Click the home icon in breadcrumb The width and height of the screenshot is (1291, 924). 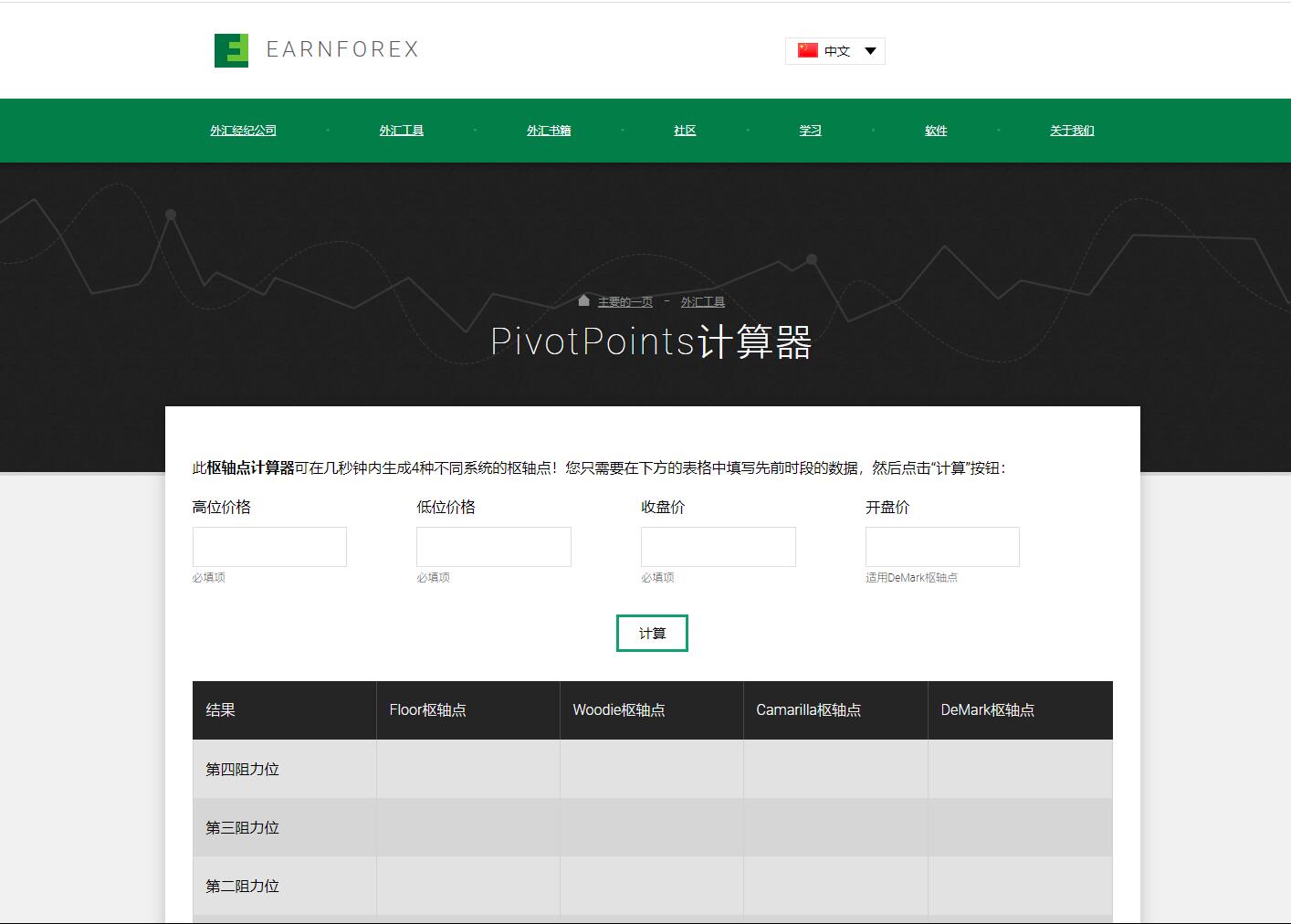[583, 300]
